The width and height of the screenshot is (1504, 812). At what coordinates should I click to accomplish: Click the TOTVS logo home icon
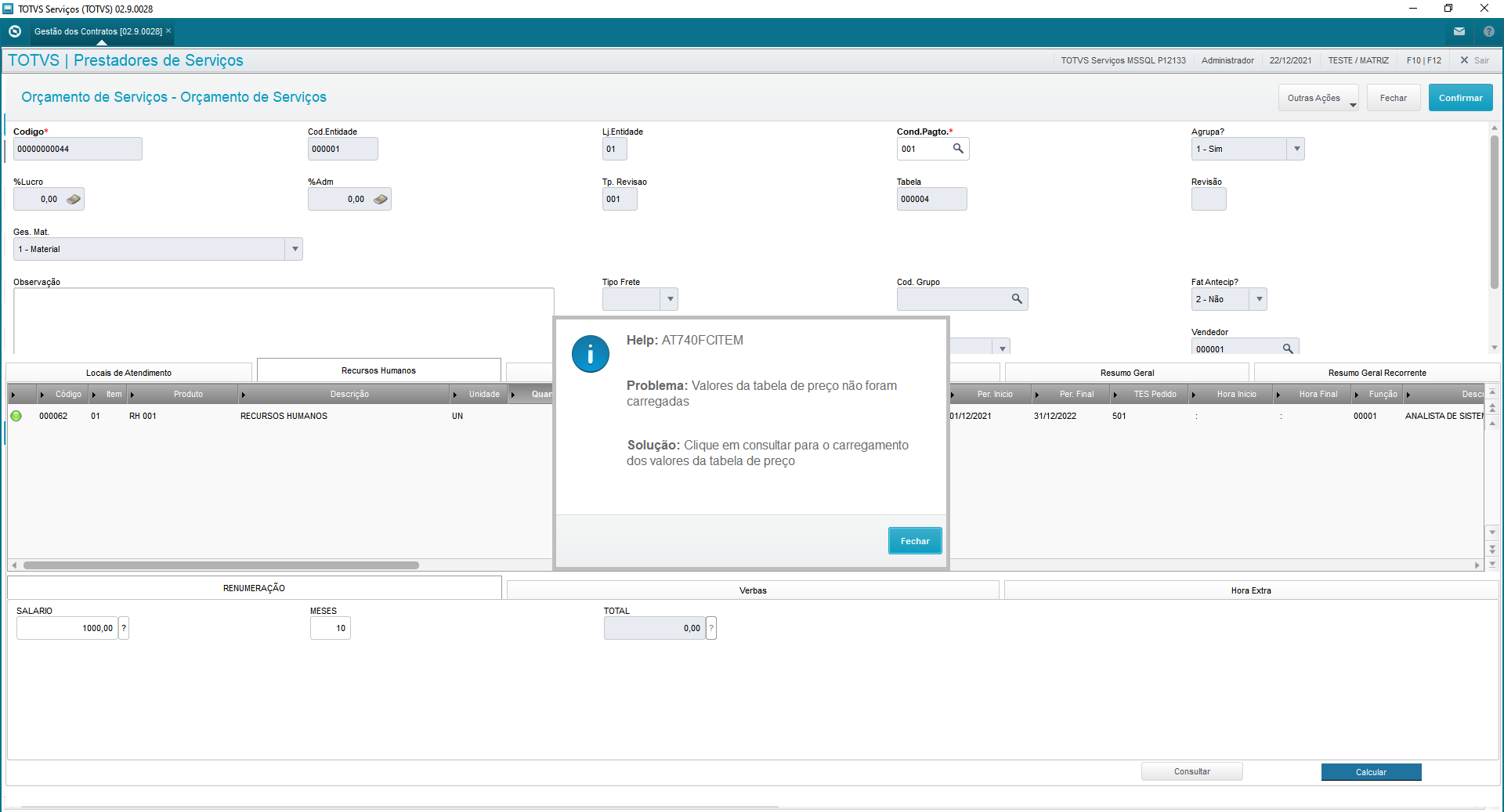pos(14,31)
